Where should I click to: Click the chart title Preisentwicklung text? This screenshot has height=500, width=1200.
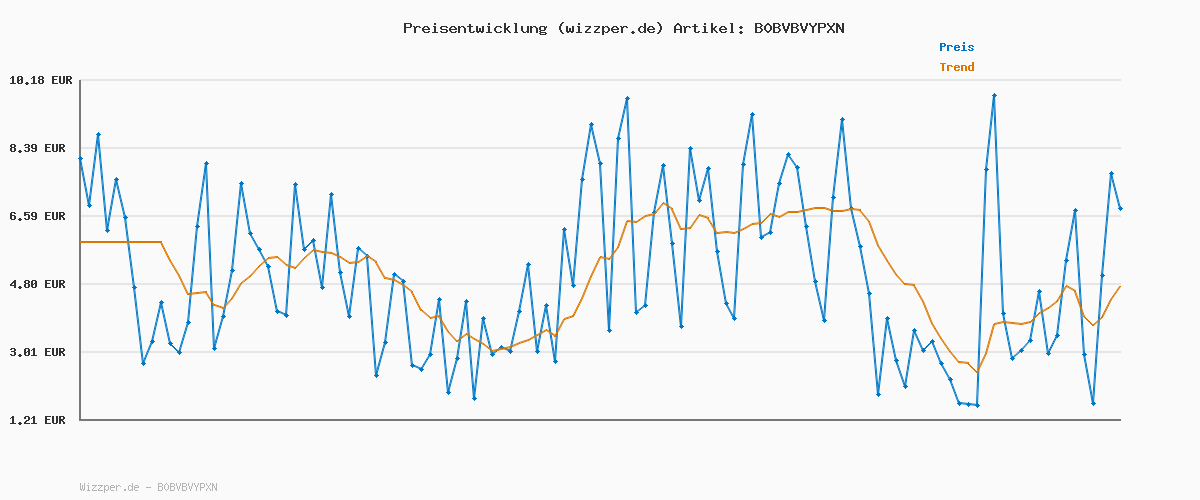click(475, 28)
